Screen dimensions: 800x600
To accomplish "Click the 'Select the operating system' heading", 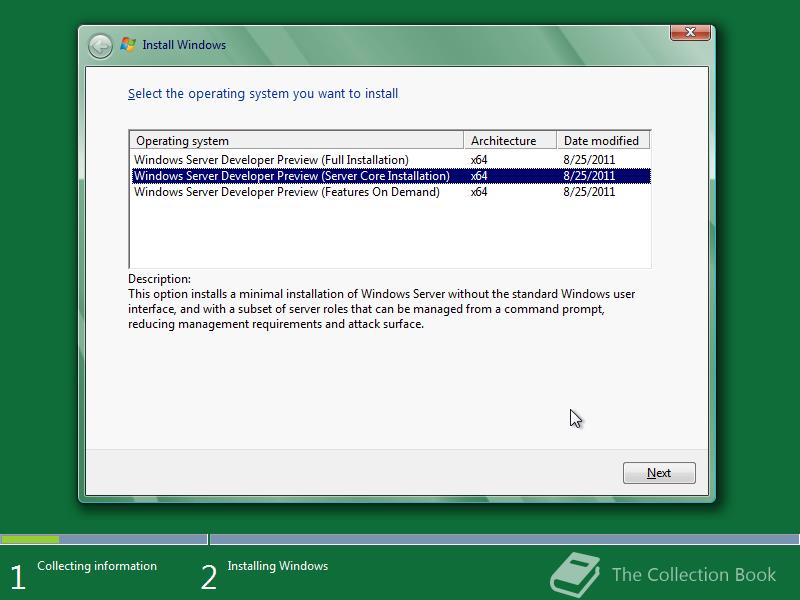I will click(x=263, y=94).
